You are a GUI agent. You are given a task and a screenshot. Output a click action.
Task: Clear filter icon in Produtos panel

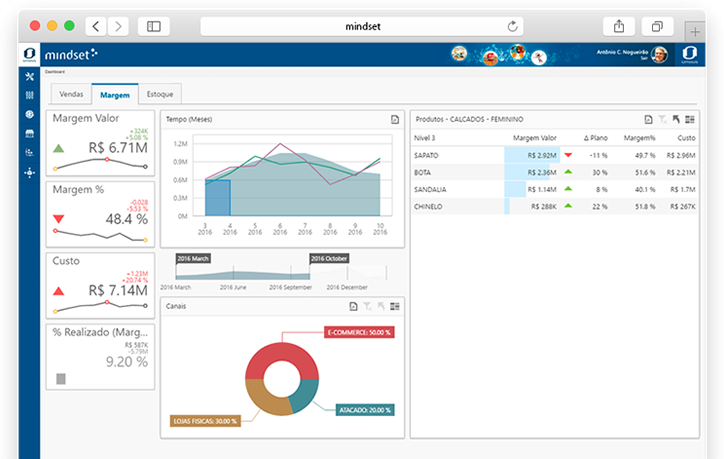click(662, 120)
